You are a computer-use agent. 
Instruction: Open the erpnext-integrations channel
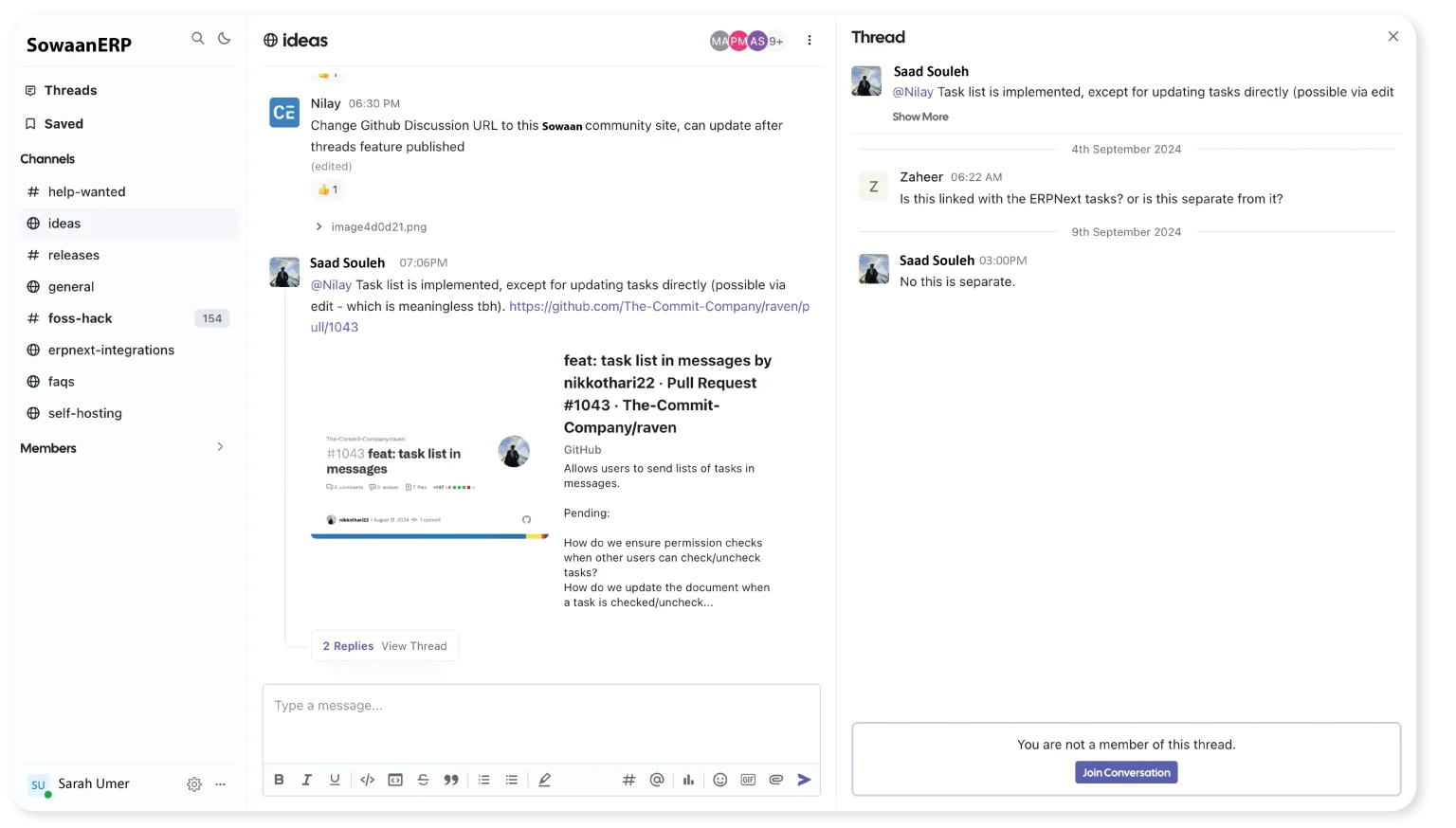pyautogui.click(x=129, y=350)
